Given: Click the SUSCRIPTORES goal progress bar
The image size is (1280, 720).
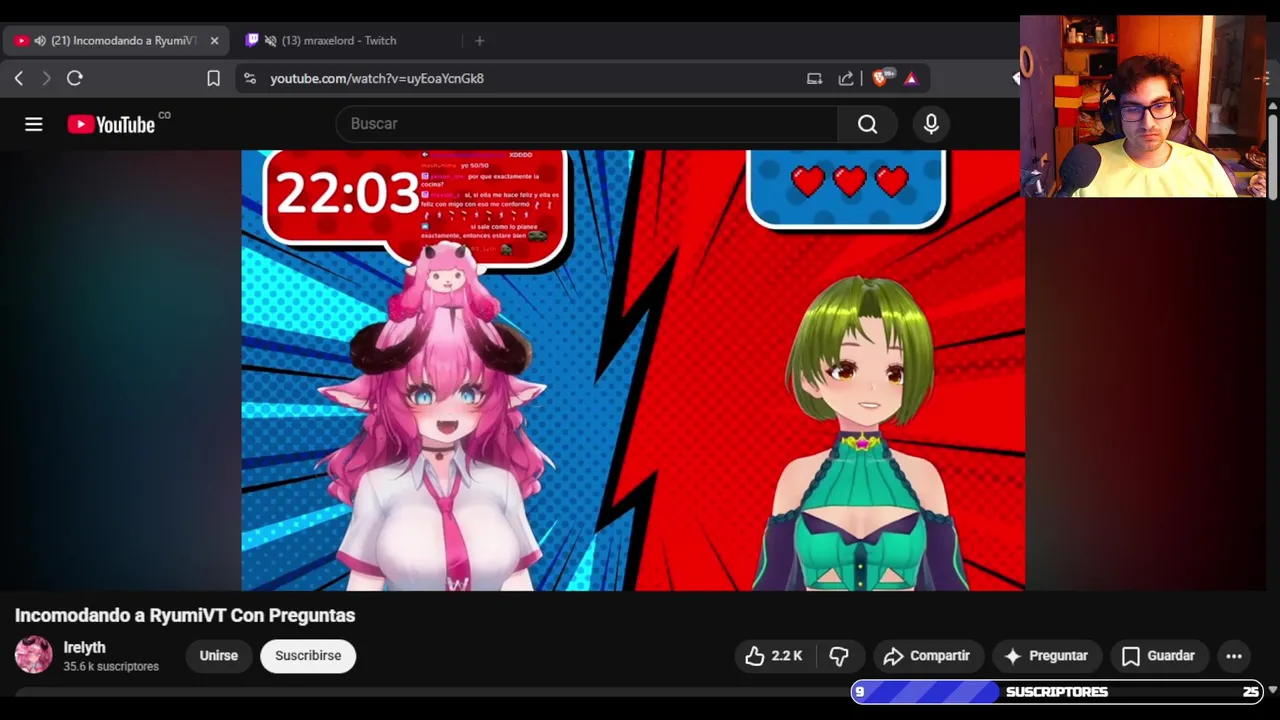Looking at the screenshot, I should [1057, 692].
